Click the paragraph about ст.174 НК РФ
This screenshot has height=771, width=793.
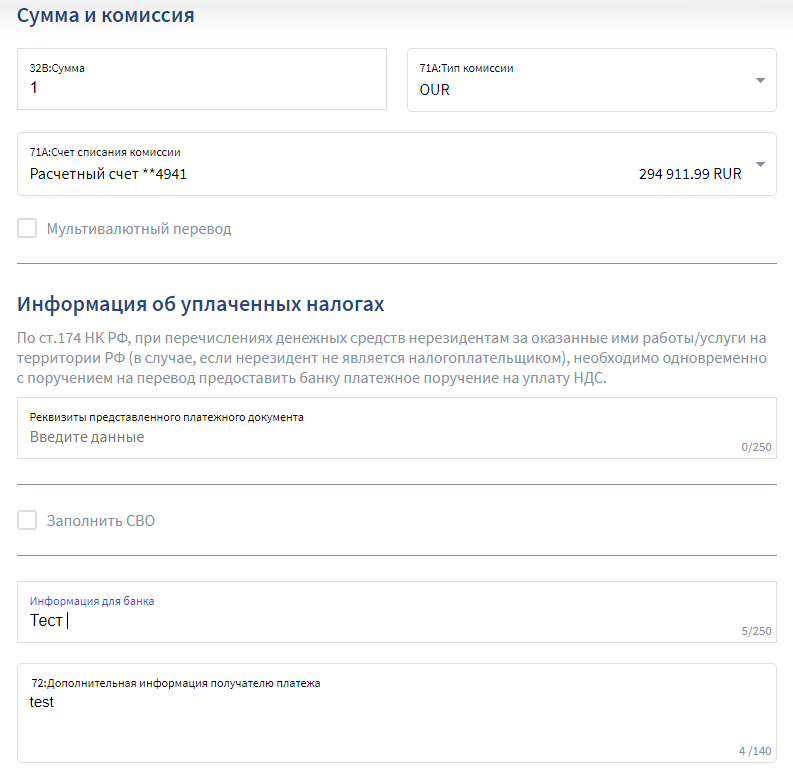coord(392,358)
